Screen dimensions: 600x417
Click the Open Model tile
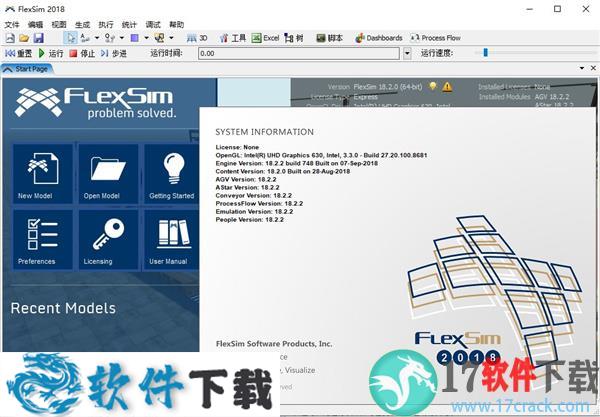tap(108, 173)
